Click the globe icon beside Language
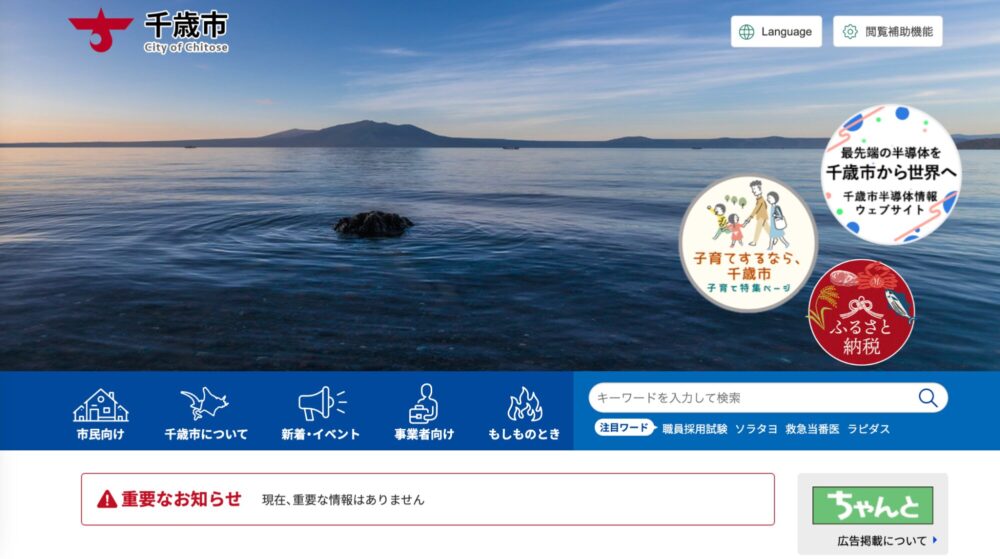This screenshot has height=559, width=1000. [746, 32]
